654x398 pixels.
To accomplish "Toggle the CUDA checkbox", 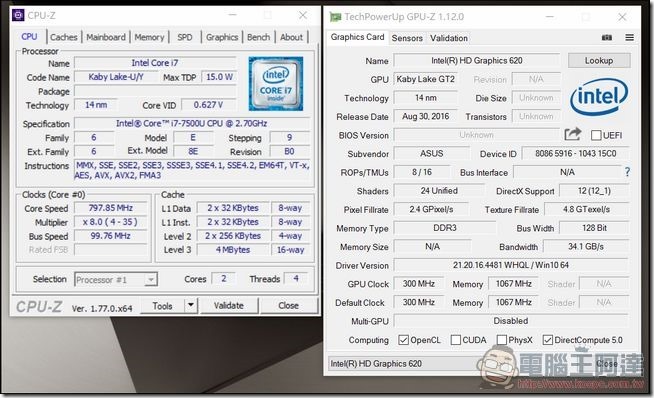I will pos(455,340).
